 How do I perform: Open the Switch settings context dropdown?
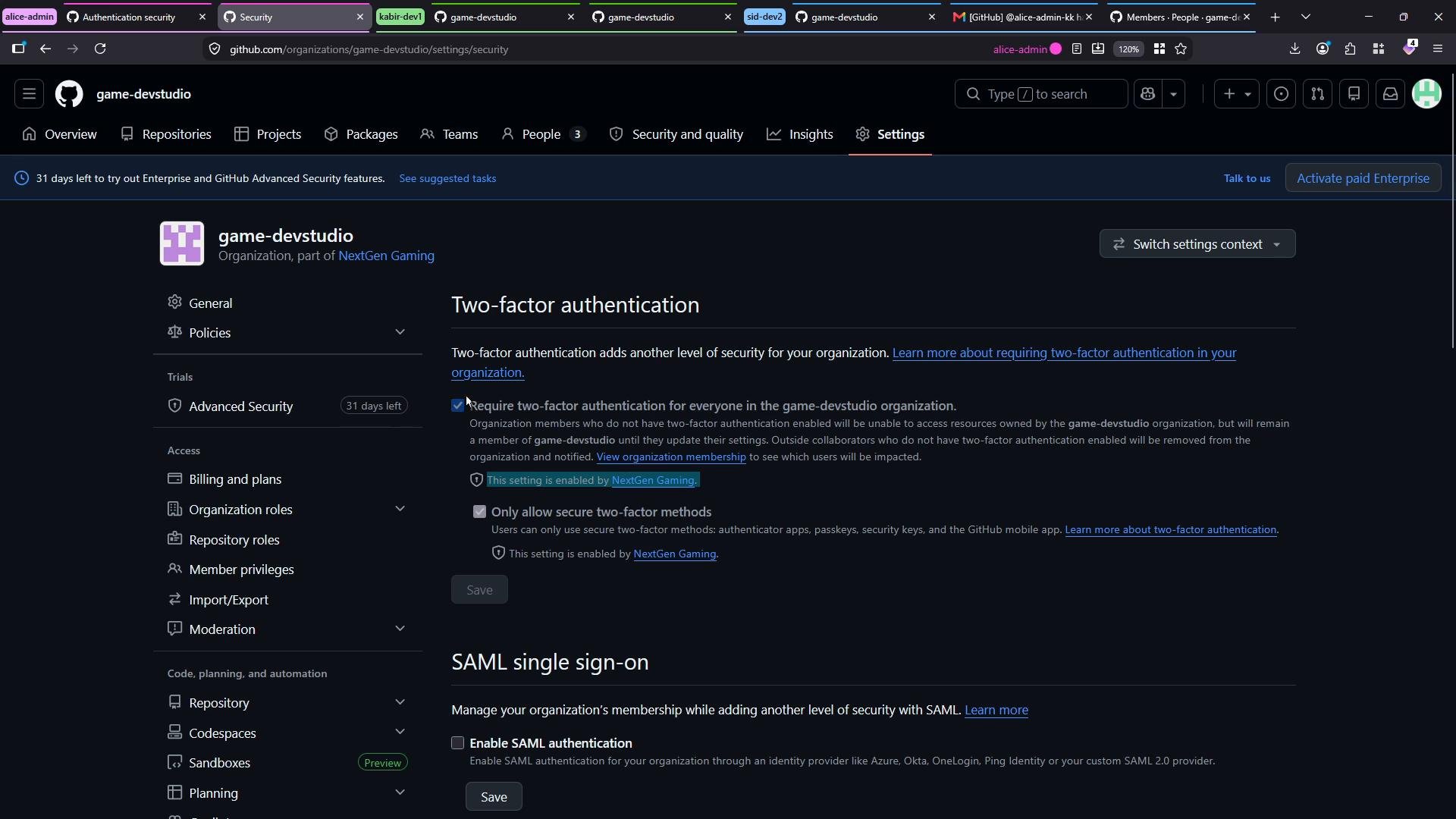[1197, 244]
